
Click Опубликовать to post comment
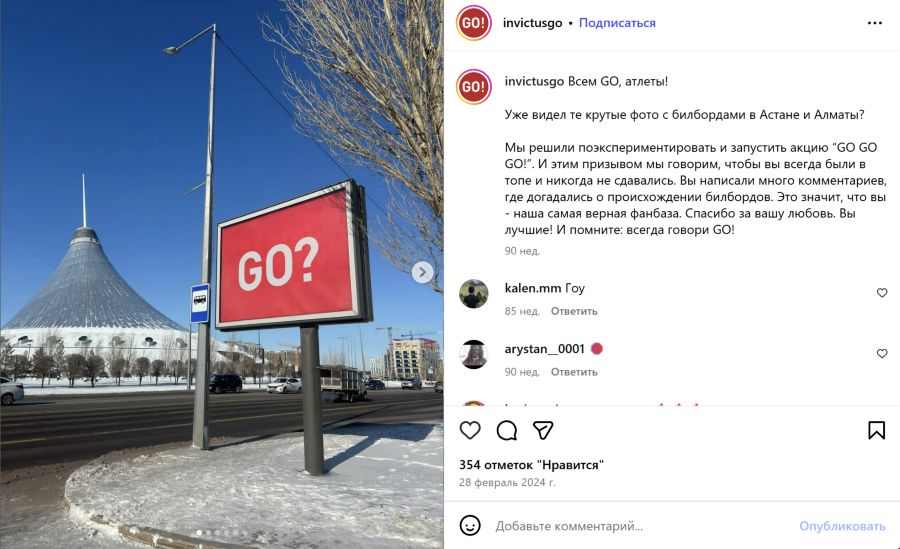pos(842,526)
